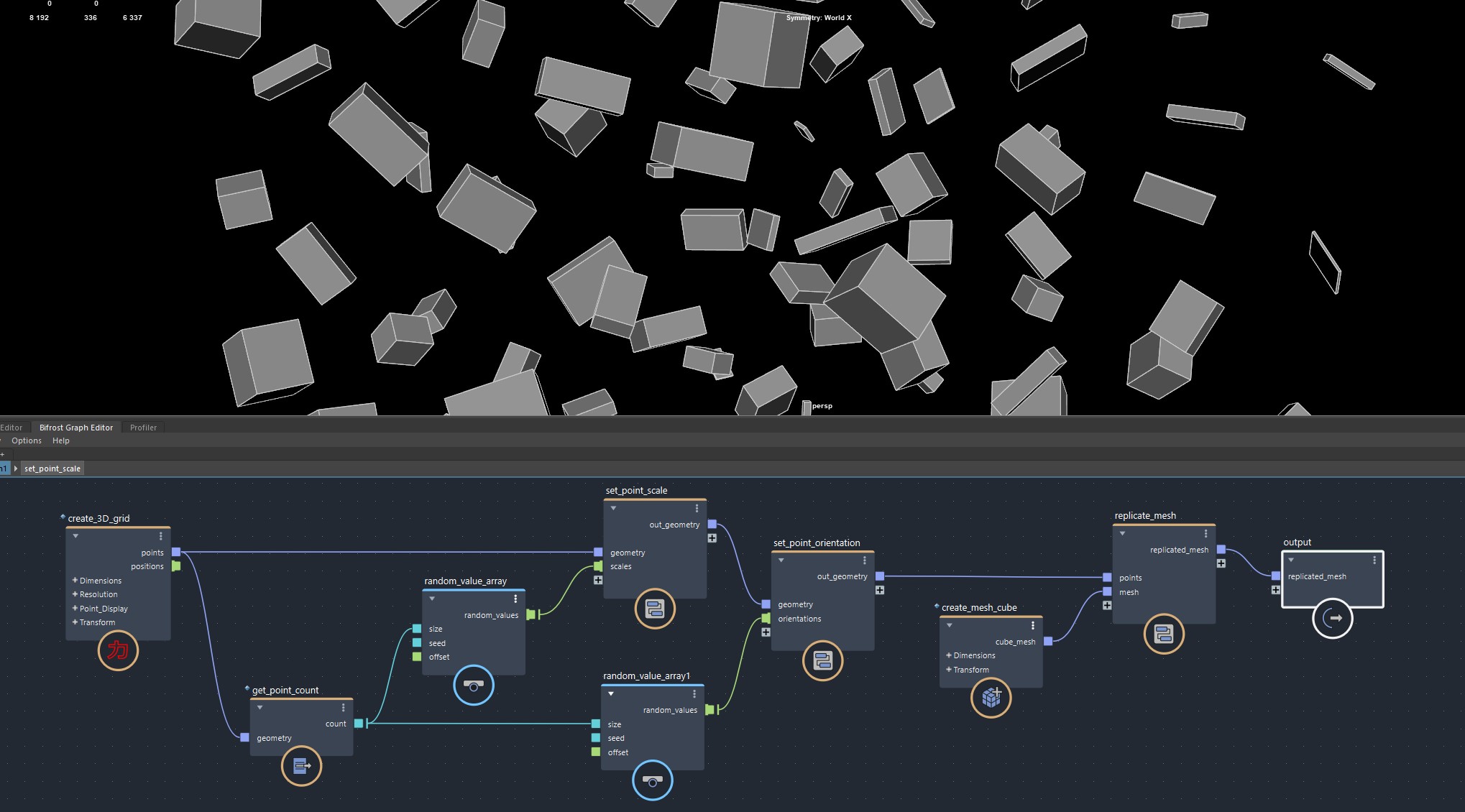The width and height of the screenshot is (1465, 812).
Task: Open the create_mesh_cube node's three-dot options menu
Action: [x=1033, y=625]
